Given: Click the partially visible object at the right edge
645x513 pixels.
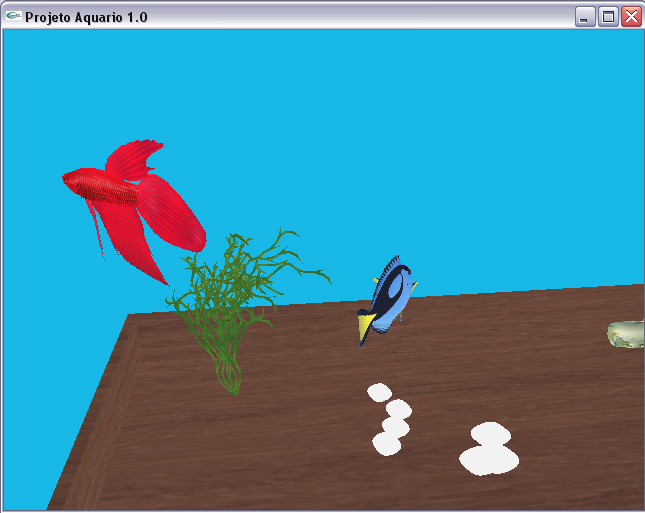Looking at the screenshot, I should point(627,335).
